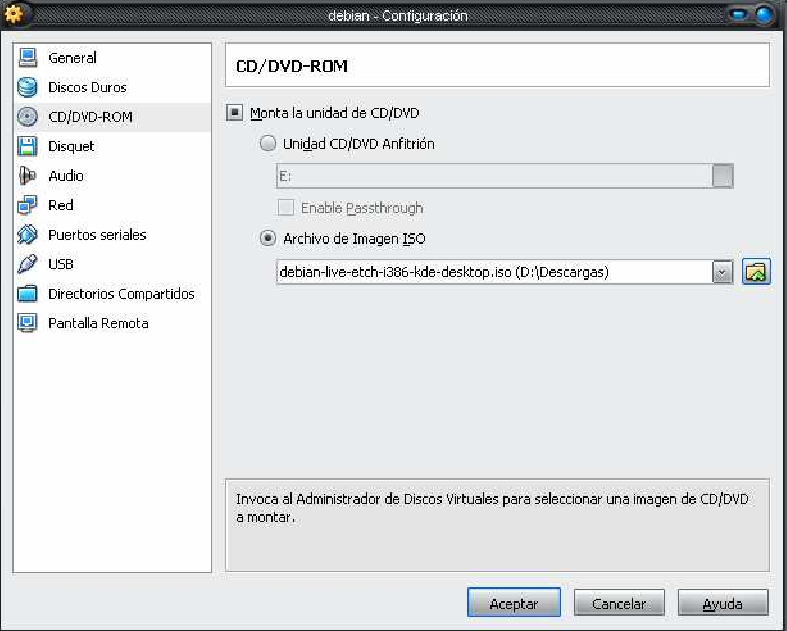Click the Ayuda help button
Screen dimensions: 787x631
click(722, 604)
